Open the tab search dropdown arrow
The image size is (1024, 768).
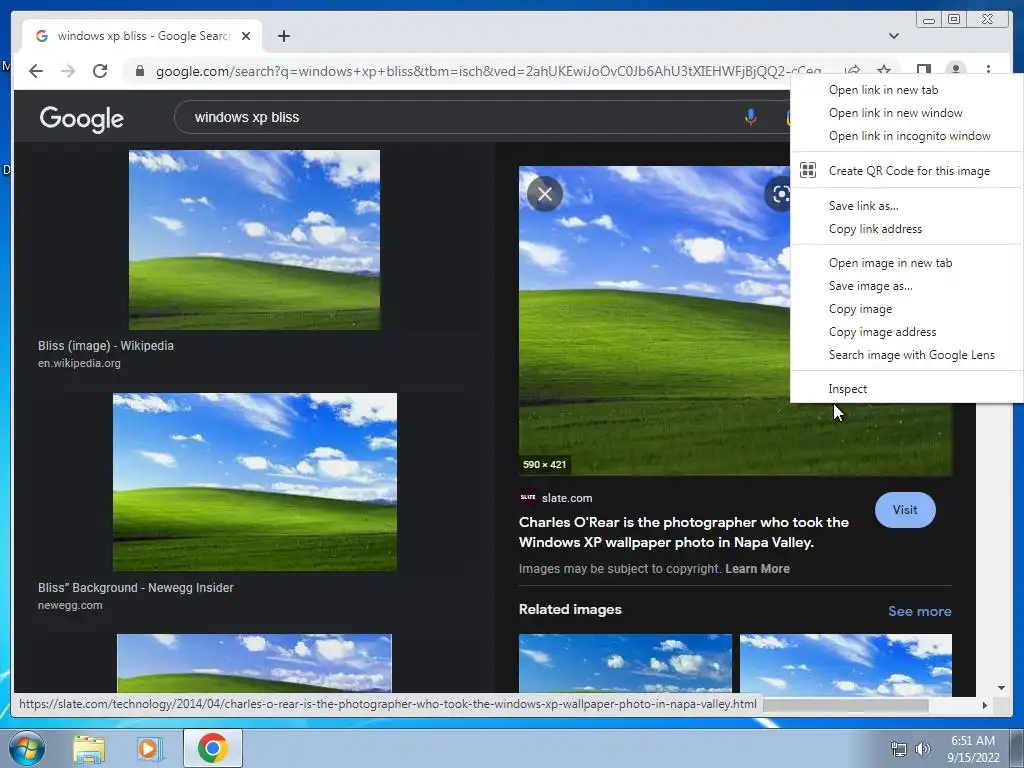893,36
